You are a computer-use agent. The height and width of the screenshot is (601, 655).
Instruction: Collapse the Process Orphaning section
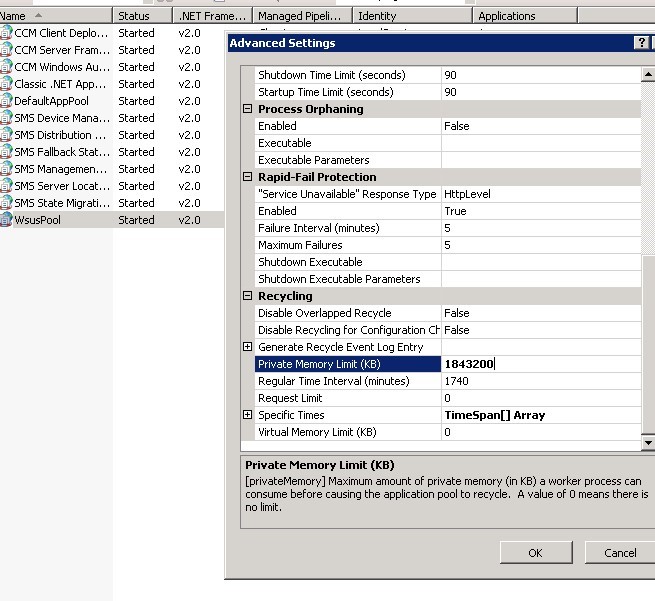tap(247, 109)
